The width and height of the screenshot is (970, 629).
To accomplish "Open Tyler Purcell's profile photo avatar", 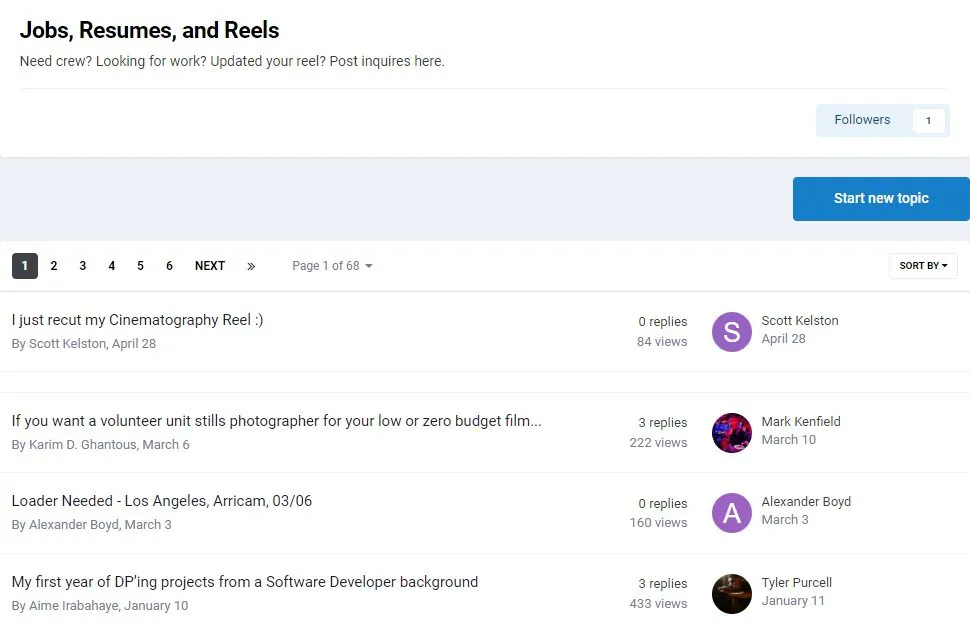I will tap(731, 594).
